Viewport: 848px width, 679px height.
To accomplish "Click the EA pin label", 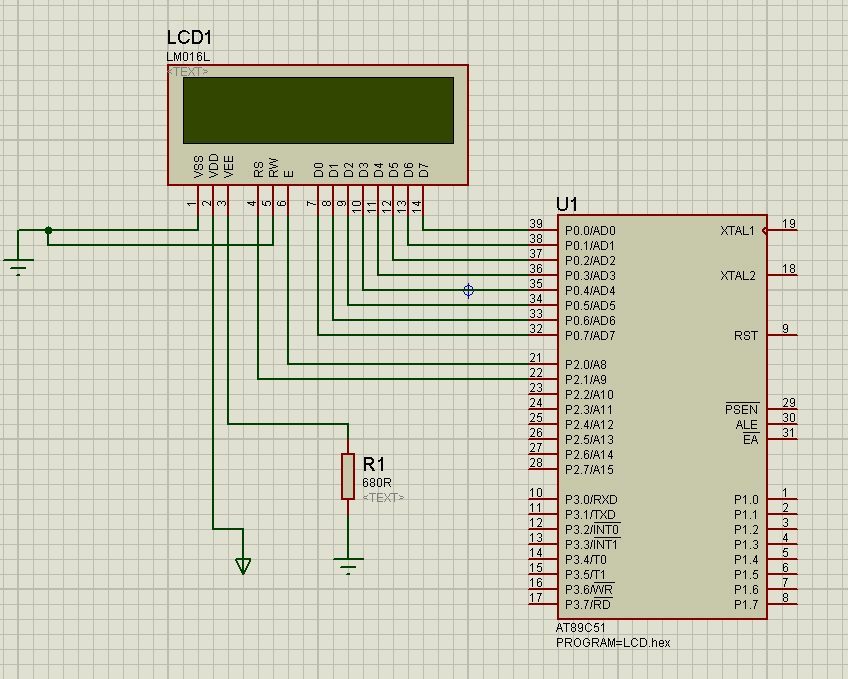I will [x=750, y=440].
